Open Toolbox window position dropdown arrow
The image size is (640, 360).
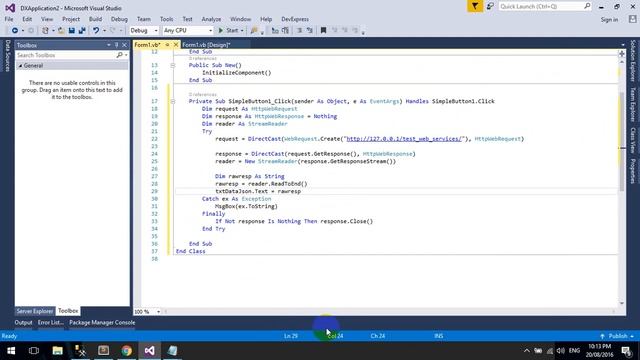[109, 45]
